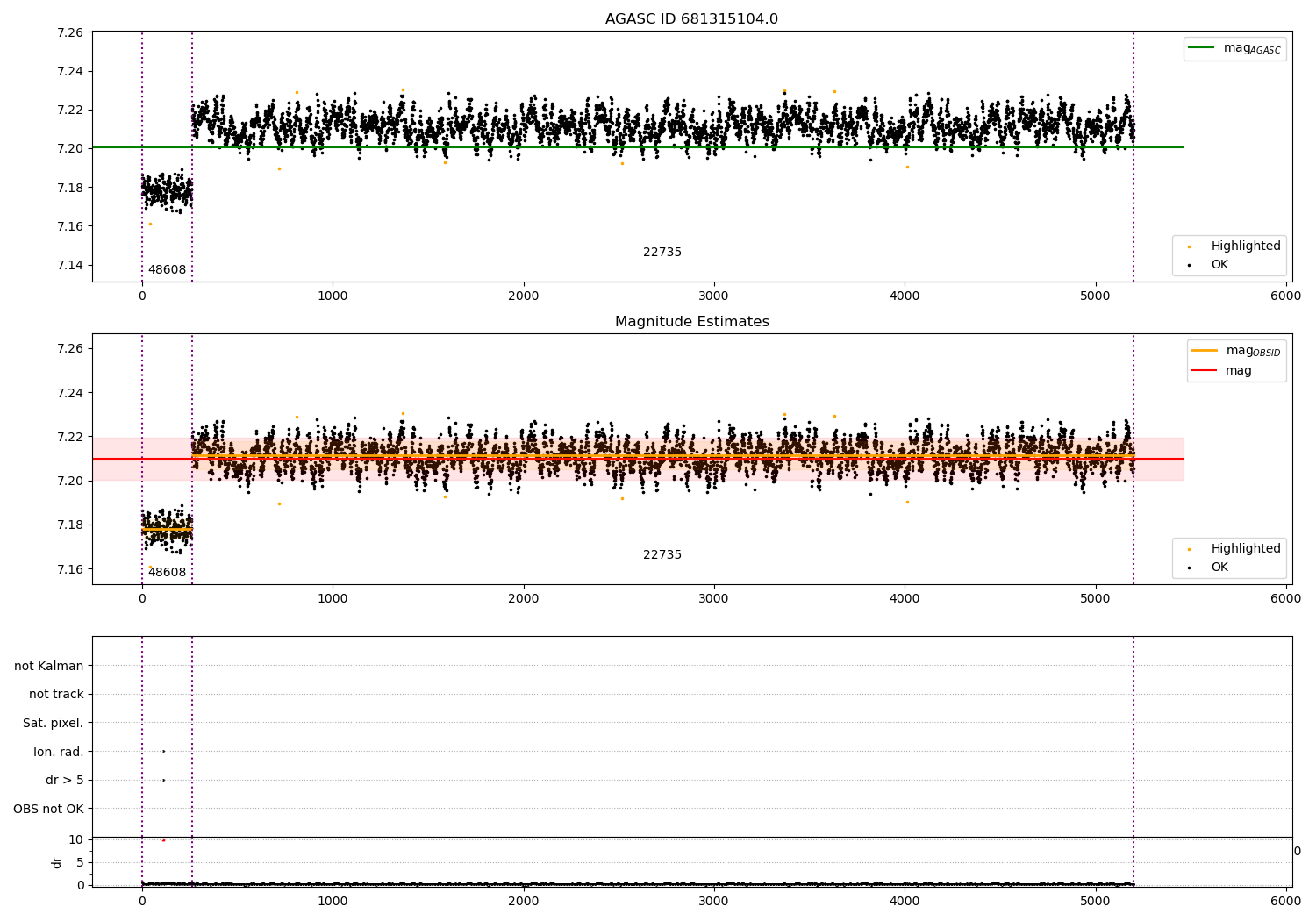Screen dimensions: 1316x921
Task: Click the 6000 x-axis tick of bottom plot
Action: click(x=1286, y=902)
